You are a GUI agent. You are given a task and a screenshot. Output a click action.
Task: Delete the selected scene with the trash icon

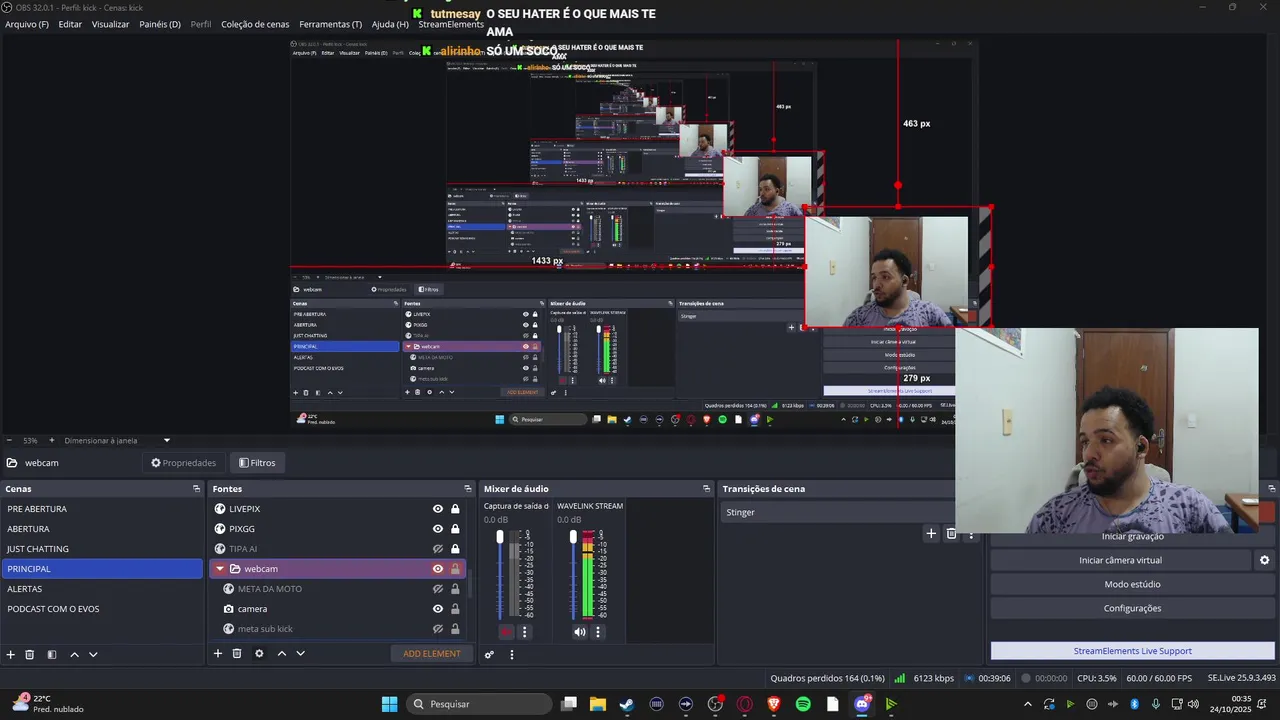coord(30,654)
